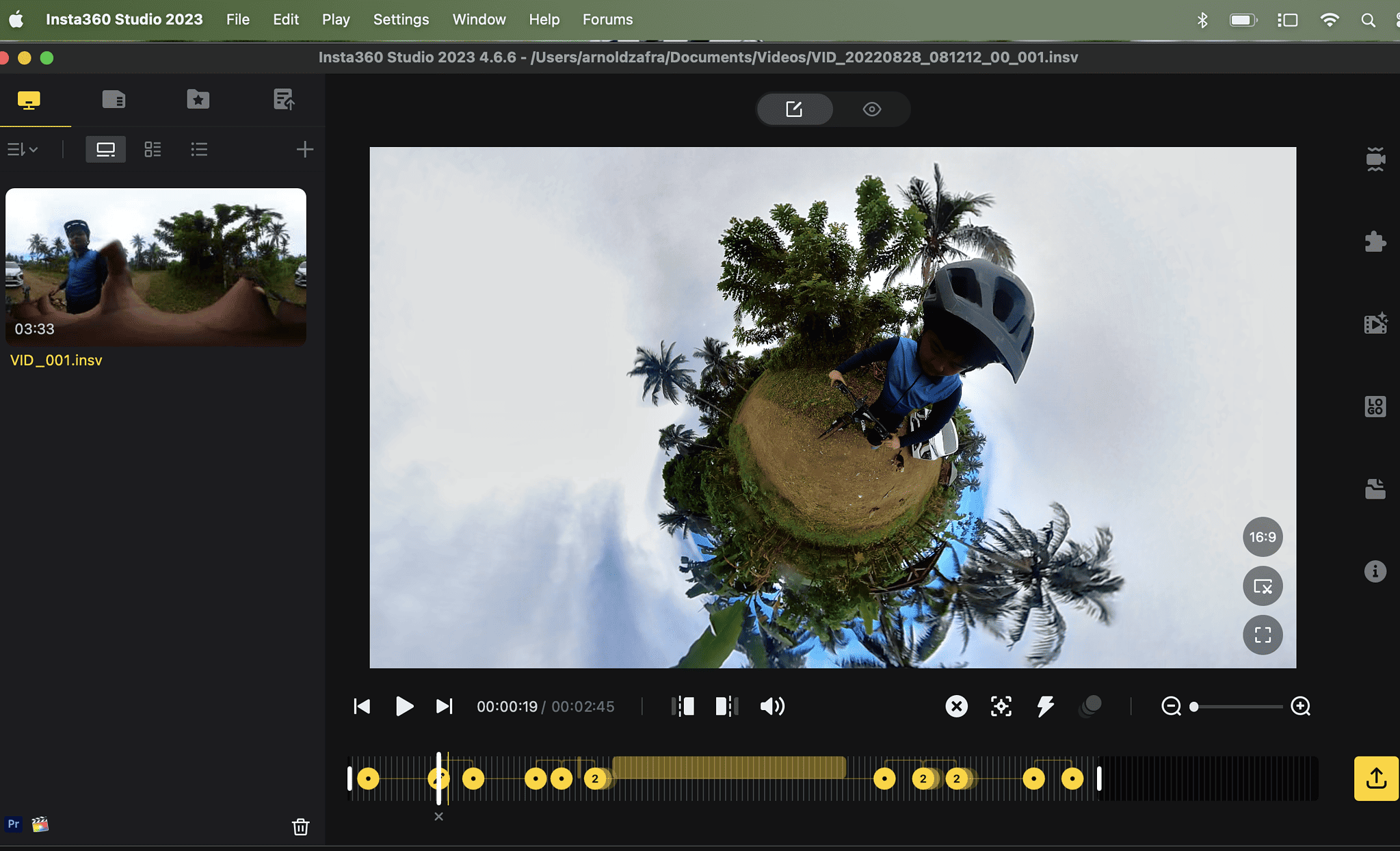The width and height of the screenshot is (1400, 851).
Task: Switch media list to grid view
Action: (x=153, y=149)
